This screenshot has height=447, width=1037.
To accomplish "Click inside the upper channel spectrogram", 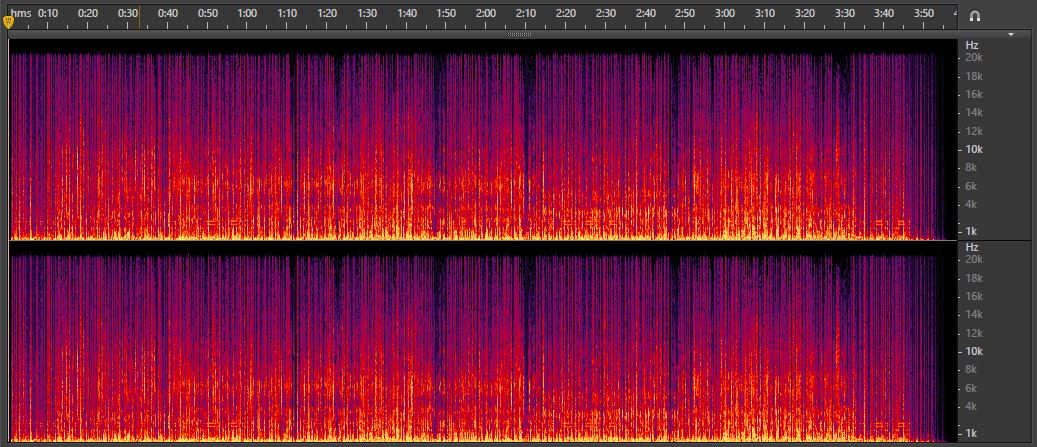I will tap(483, 140).
